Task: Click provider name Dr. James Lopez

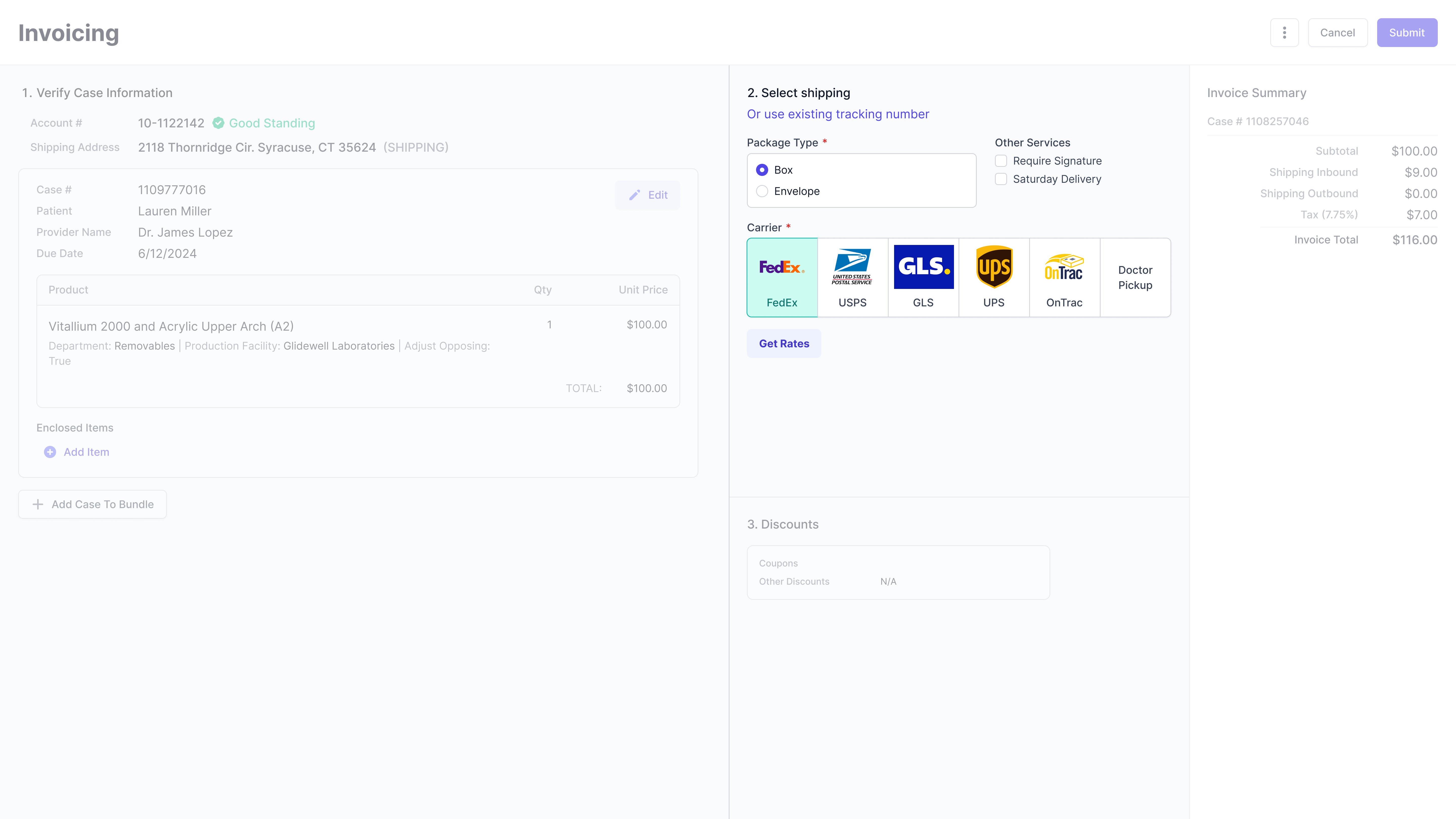Action: point(185,232)
